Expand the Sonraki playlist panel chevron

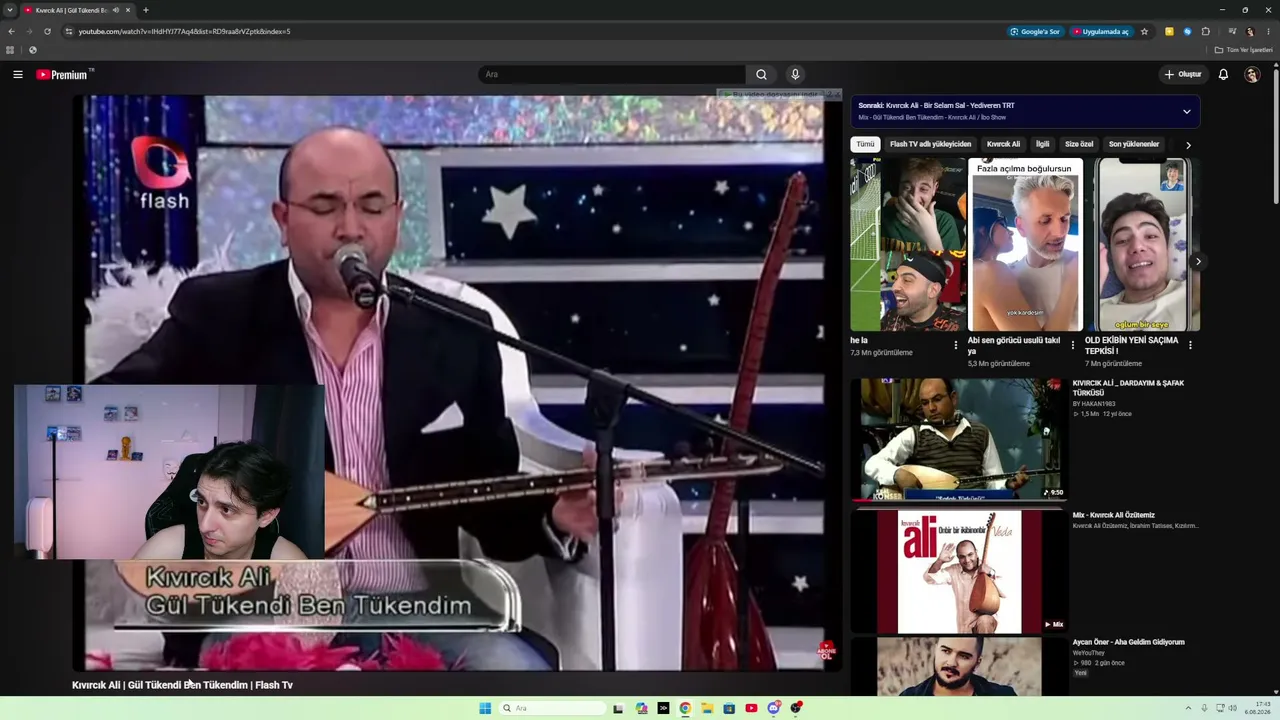(x=1187, y=111)
